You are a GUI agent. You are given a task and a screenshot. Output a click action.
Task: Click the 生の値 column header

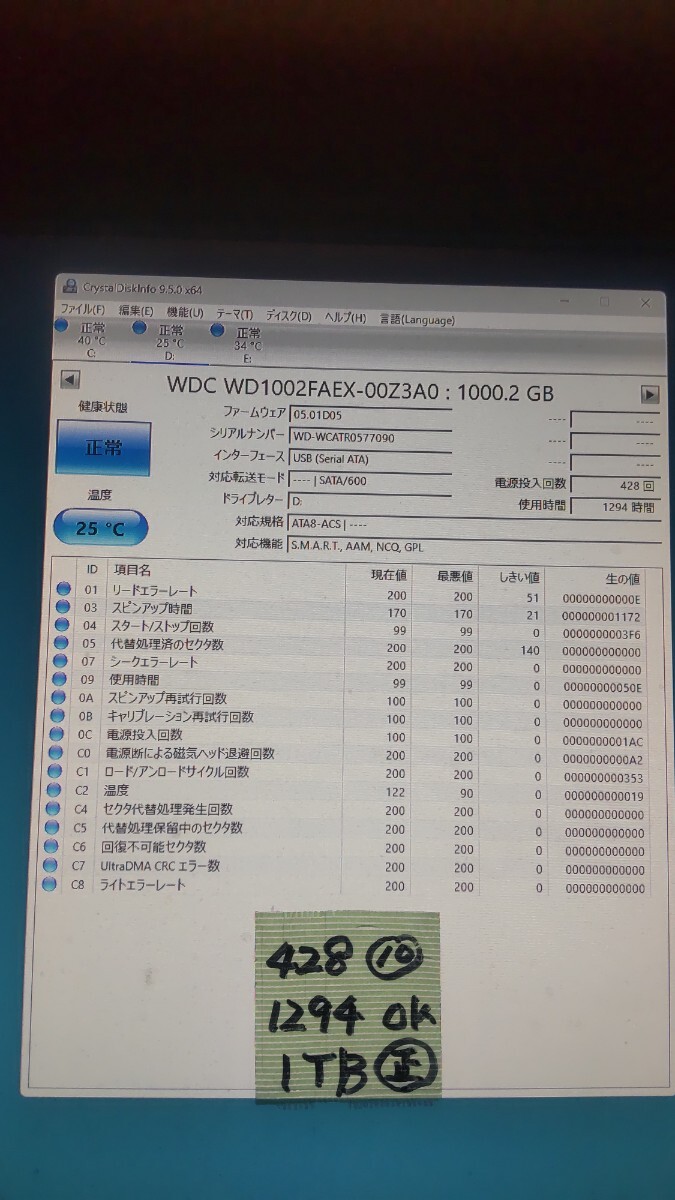[x=623, y=578]
